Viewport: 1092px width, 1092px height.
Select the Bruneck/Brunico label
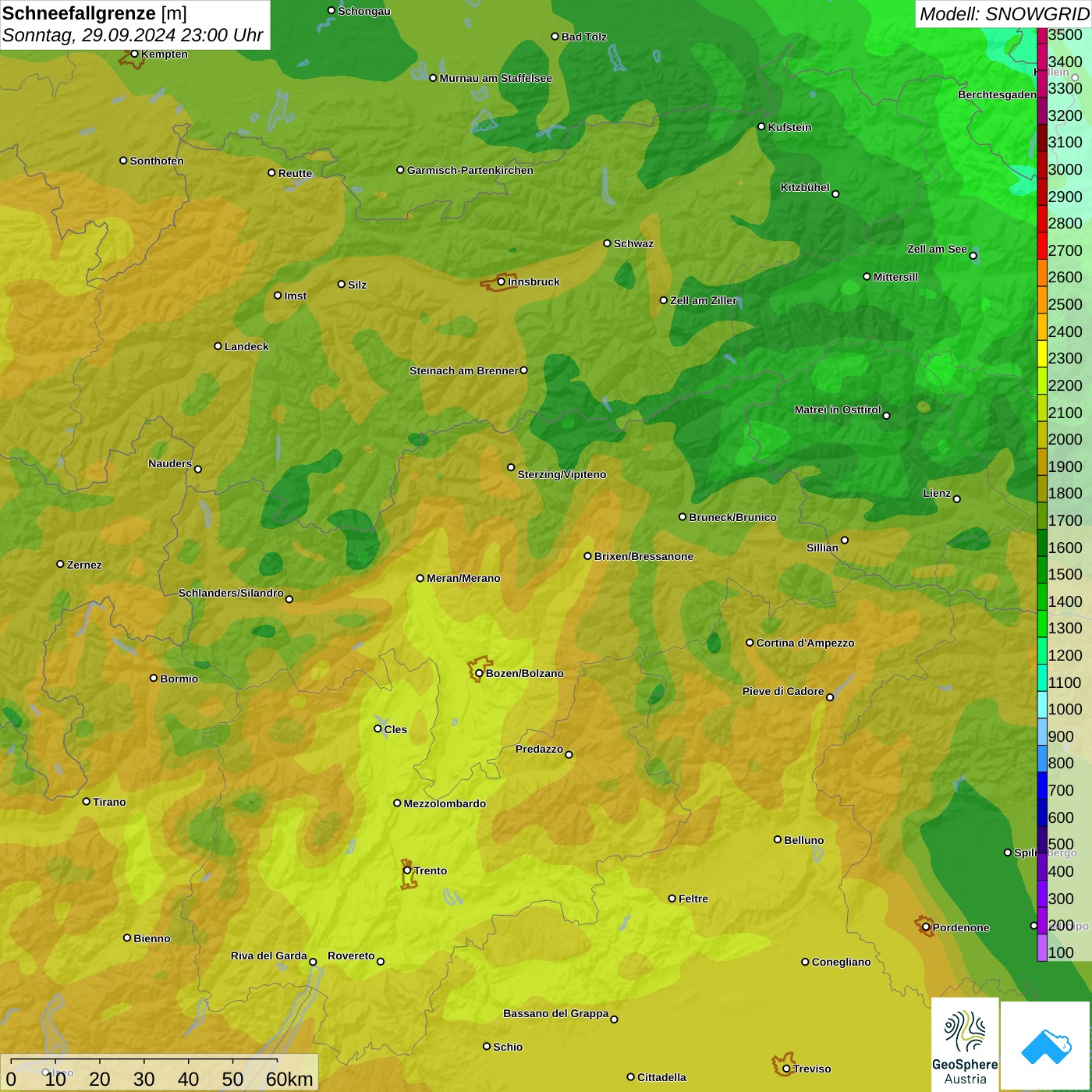732,517
